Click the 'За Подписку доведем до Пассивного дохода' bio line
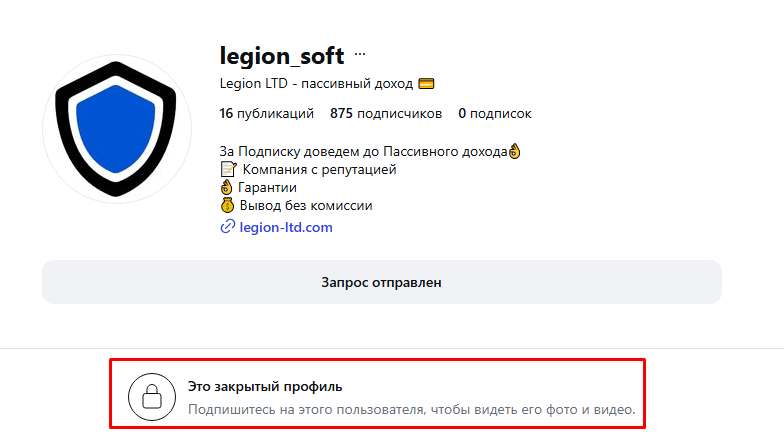 [x=364, y=152]
